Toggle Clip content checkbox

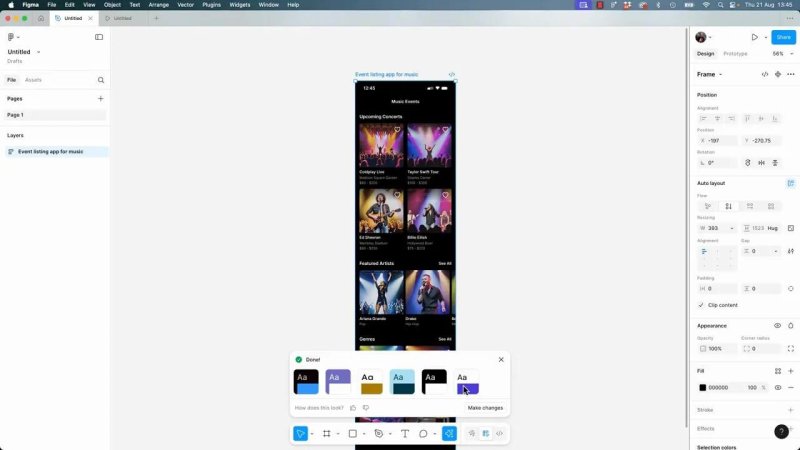click(701, 305)
